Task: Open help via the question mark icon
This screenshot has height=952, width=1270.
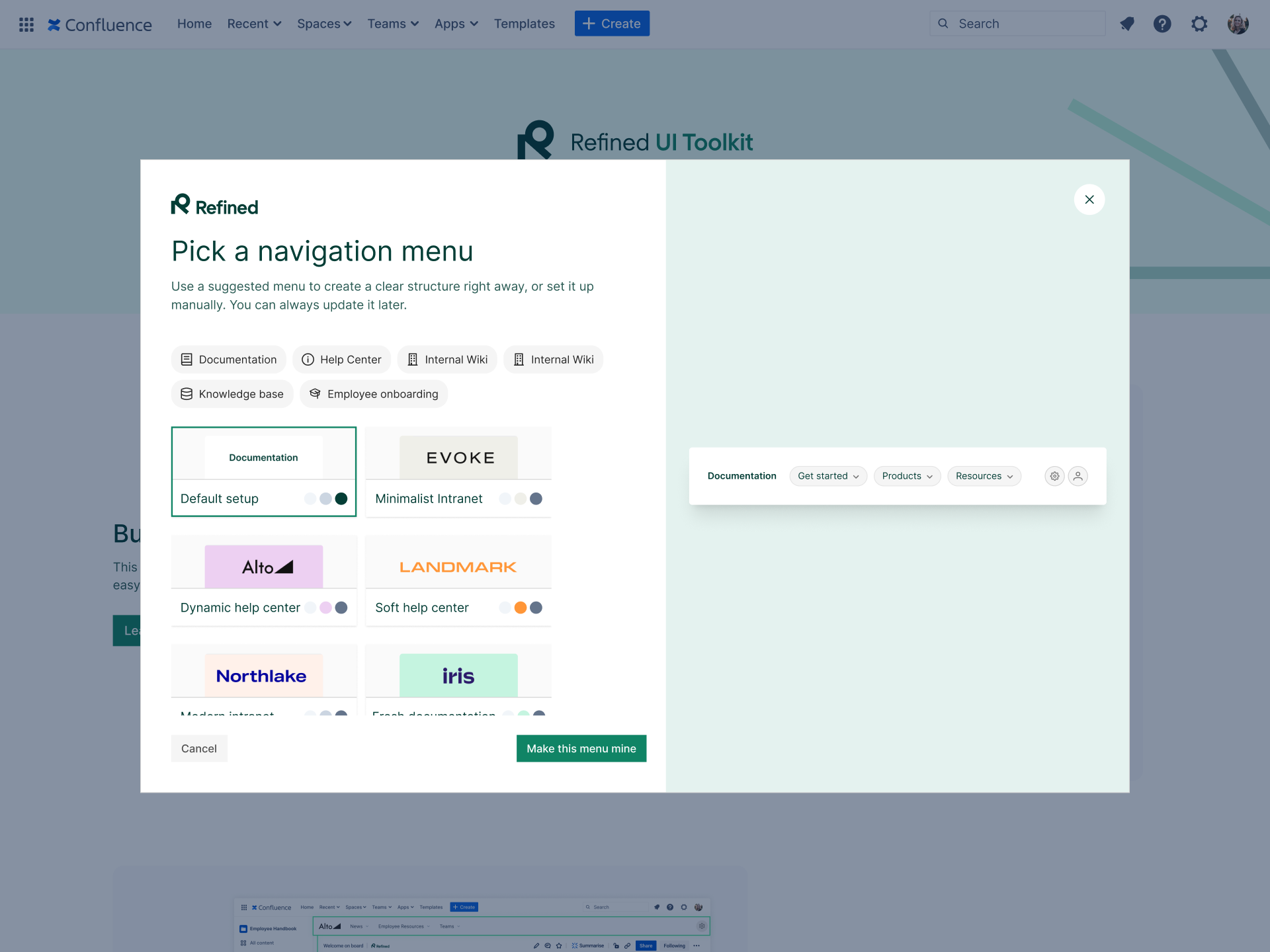Action: [1162, 24]
